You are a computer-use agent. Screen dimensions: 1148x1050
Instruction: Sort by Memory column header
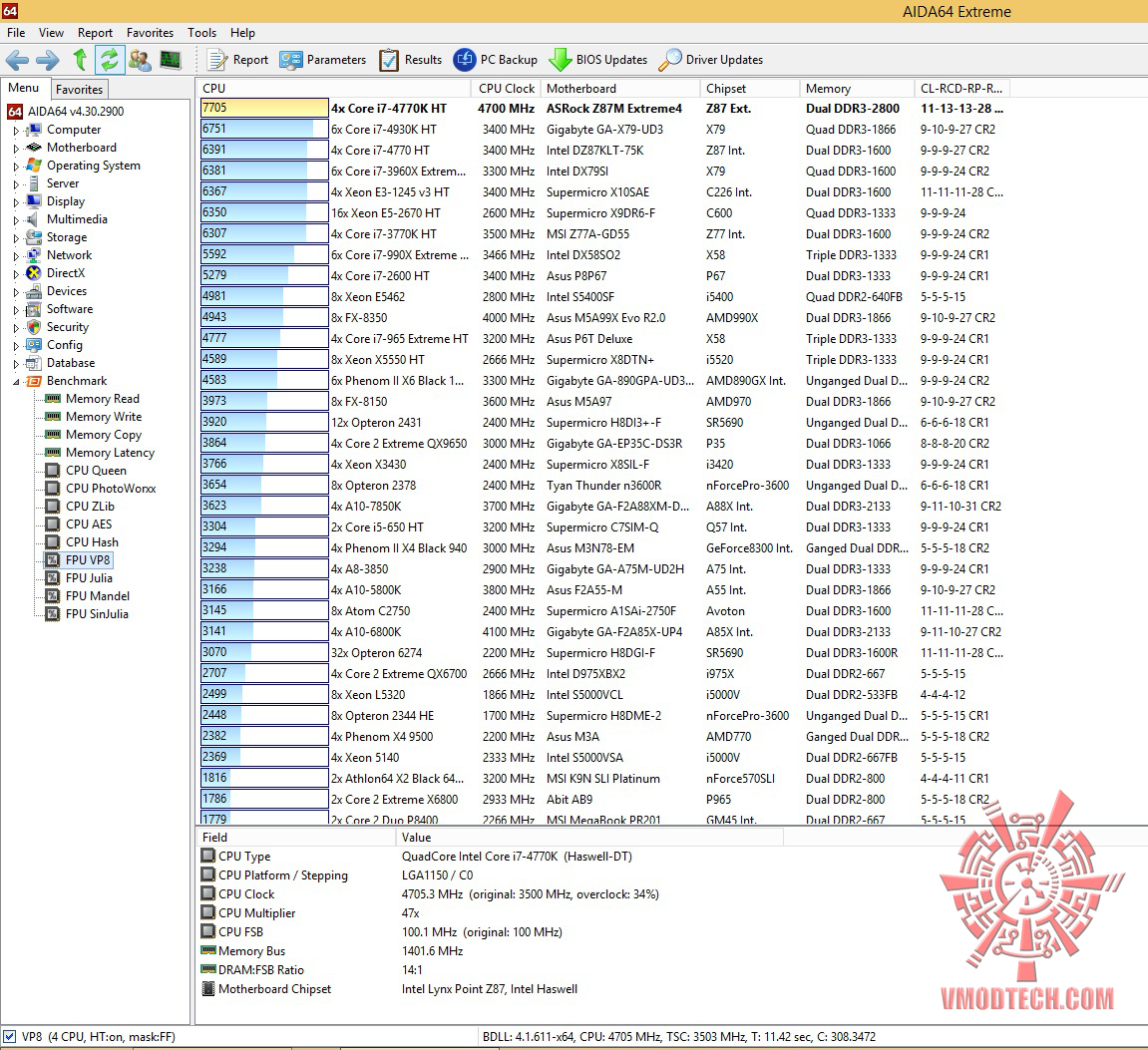coord(858,89)
